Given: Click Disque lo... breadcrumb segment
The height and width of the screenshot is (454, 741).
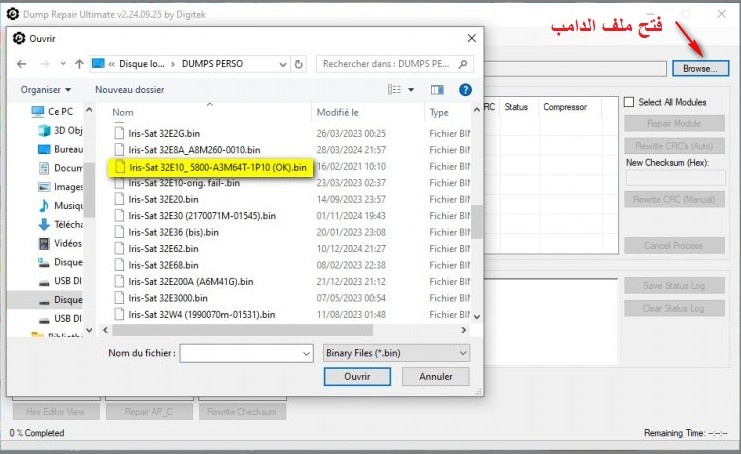Looking at the screenshot, I should click(142, 64).
